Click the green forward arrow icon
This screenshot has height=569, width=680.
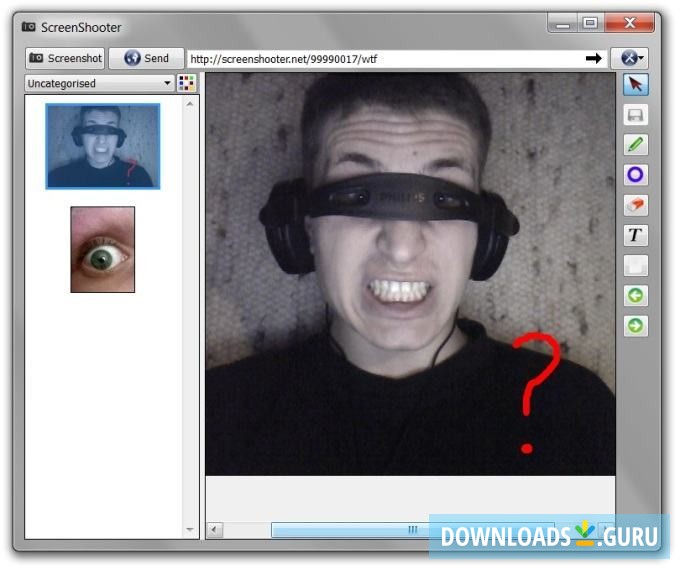click(x=638, y=327)
